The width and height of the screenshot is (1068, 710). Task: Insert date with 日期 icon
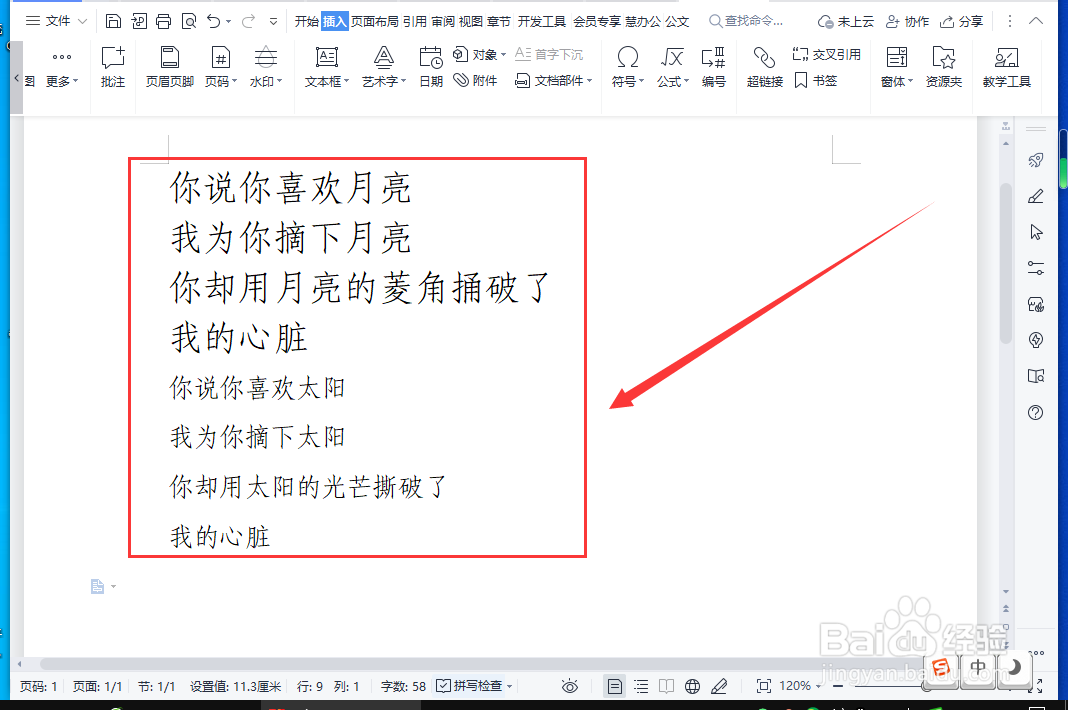pos(431,68)
